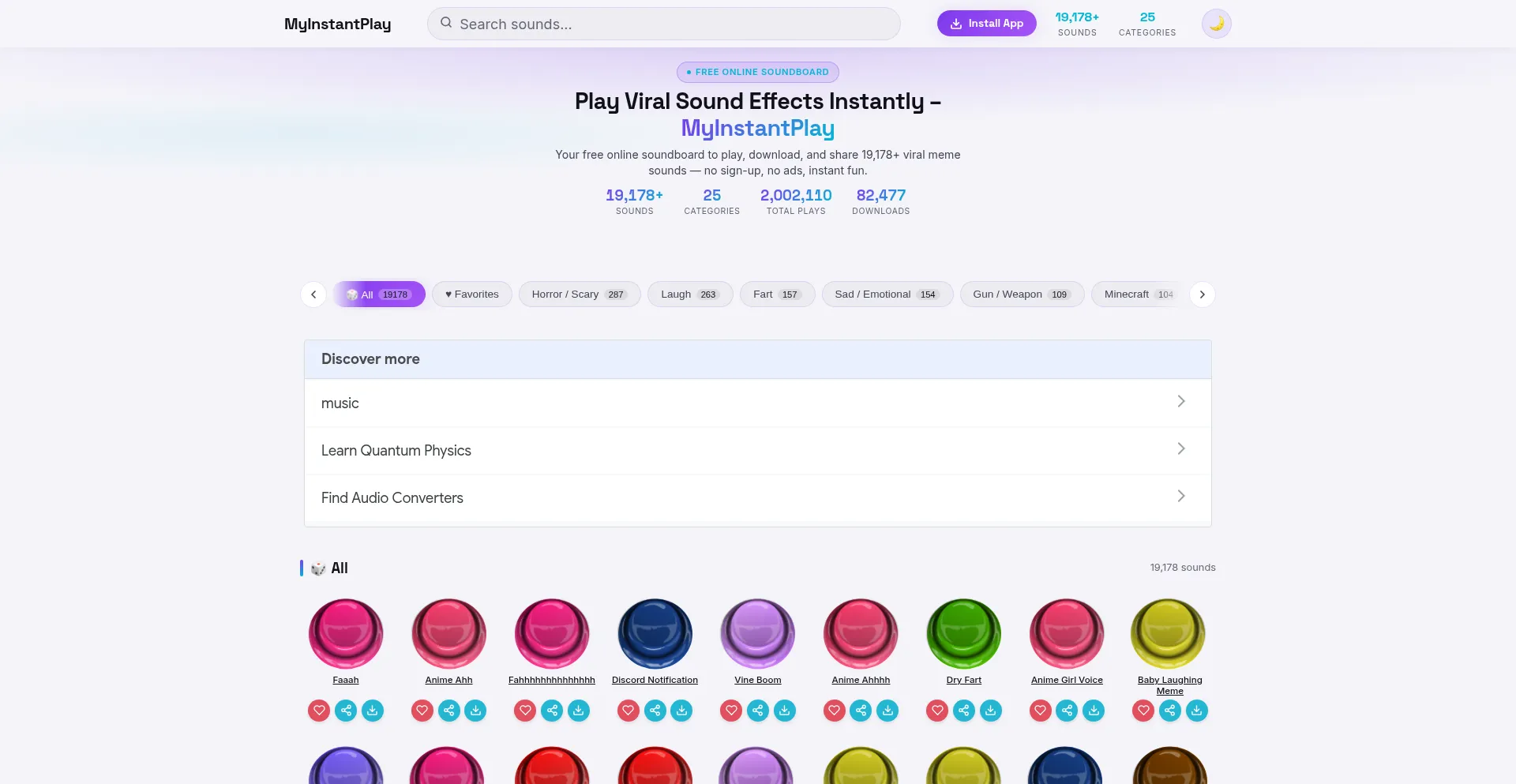Open the Dry Fart sound link
This screenshot has height=784, width=1516.
[964, 680]
